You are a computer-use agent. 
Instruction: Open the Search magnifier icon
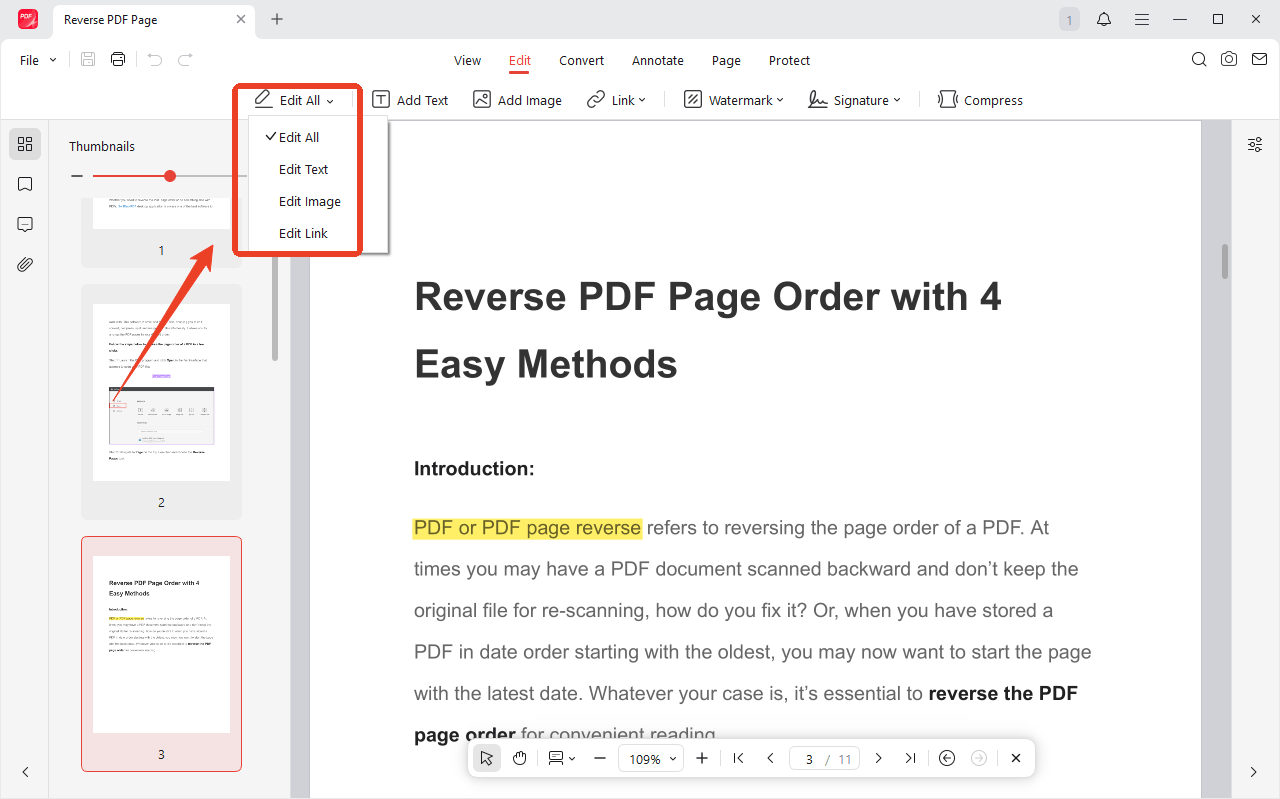(1199, 60)
